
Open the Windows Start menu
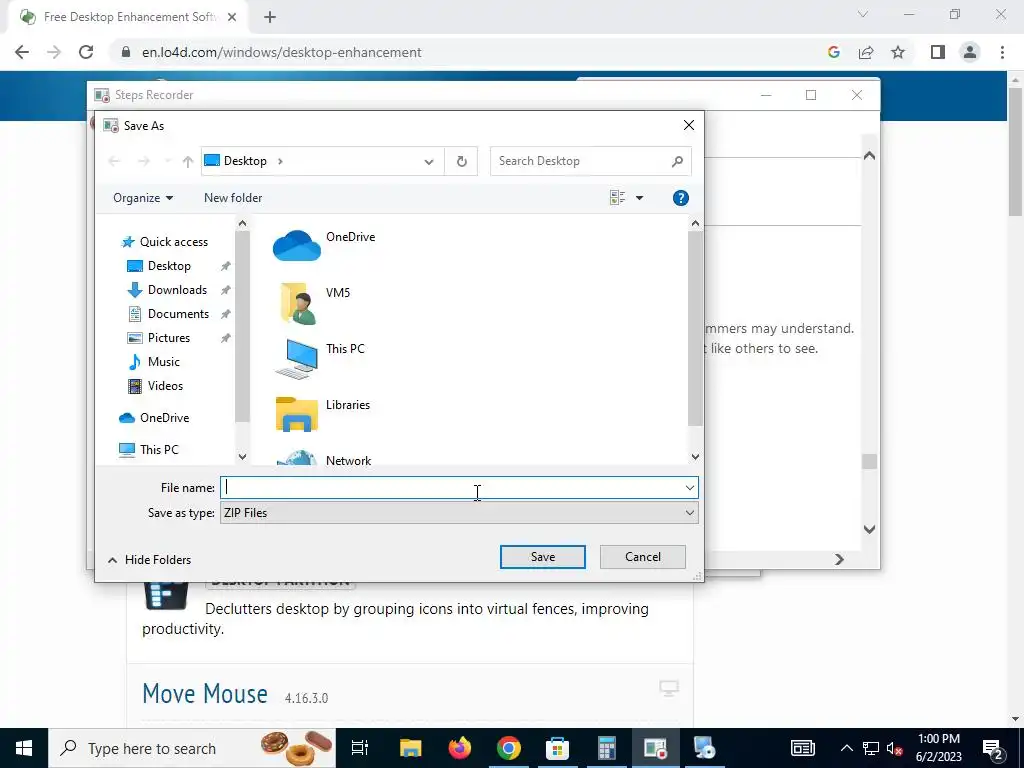(24, 748)
